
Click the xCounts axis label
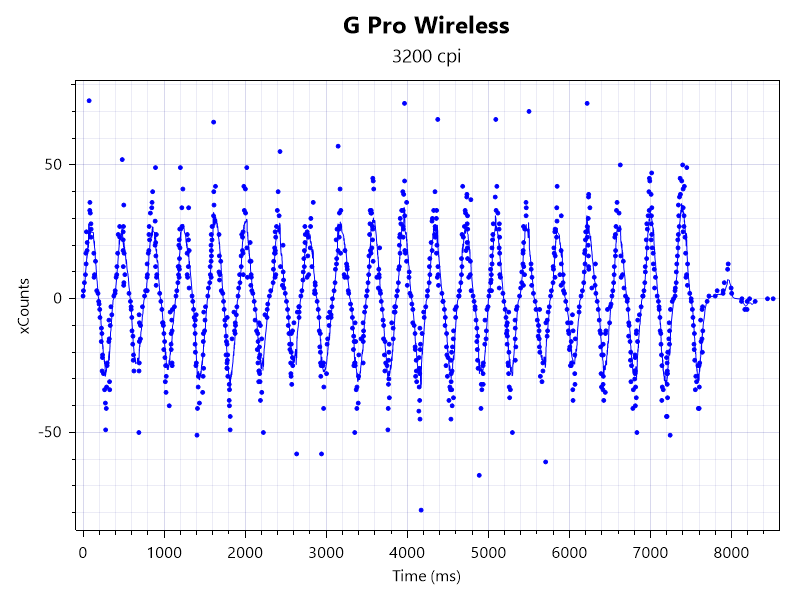24,306
